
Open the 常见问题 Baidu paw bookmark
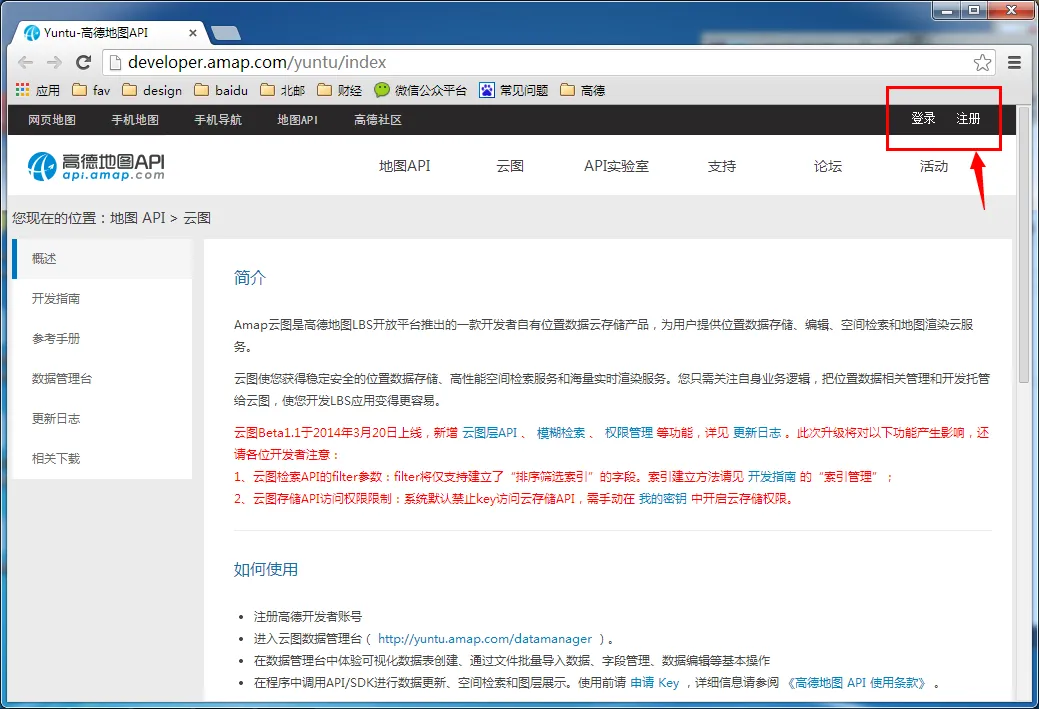coord(514,90)
